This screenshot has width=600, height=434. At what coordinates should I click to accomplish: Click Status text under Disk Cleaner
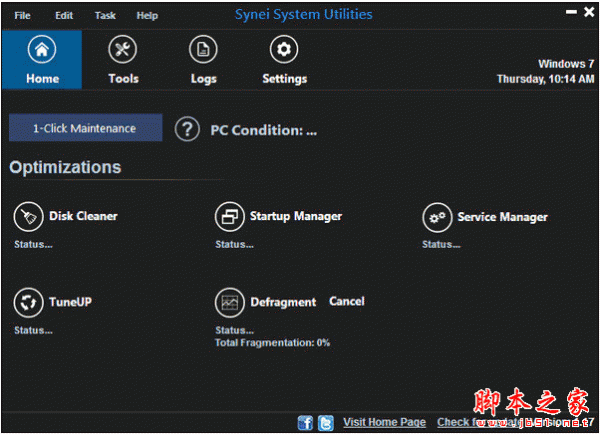[33, 244]
